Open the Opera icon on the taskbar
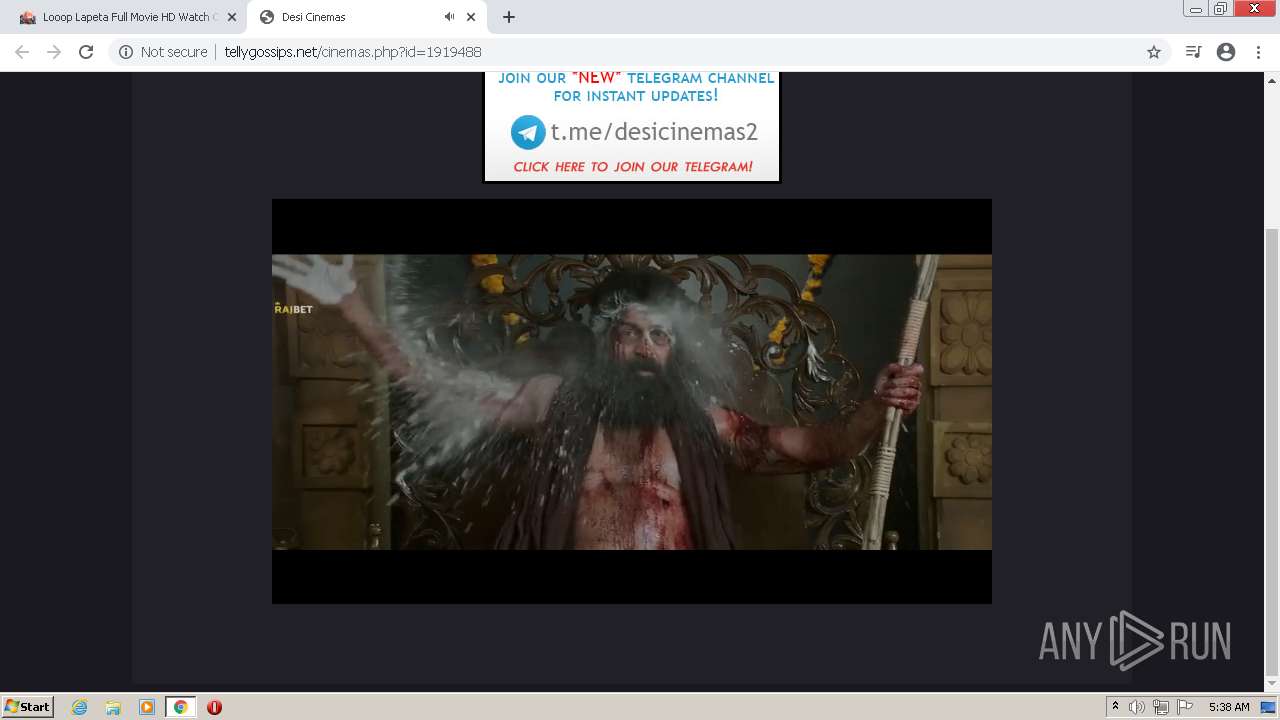The width and height of the screenshot is (1280, 720). pos(214,707)
